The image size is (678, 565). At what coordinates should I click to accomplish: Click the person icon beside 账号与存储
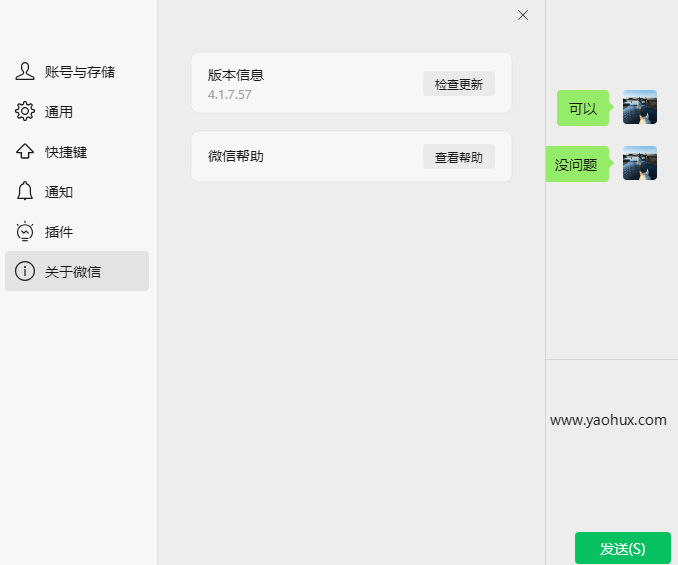25,71
